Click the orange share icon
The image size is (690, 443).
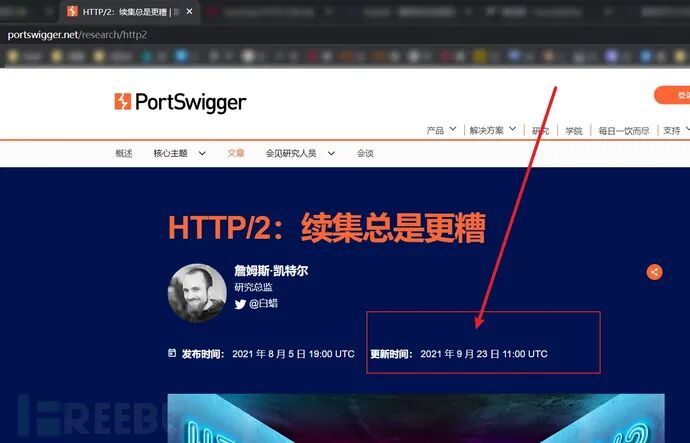point(654,272)
